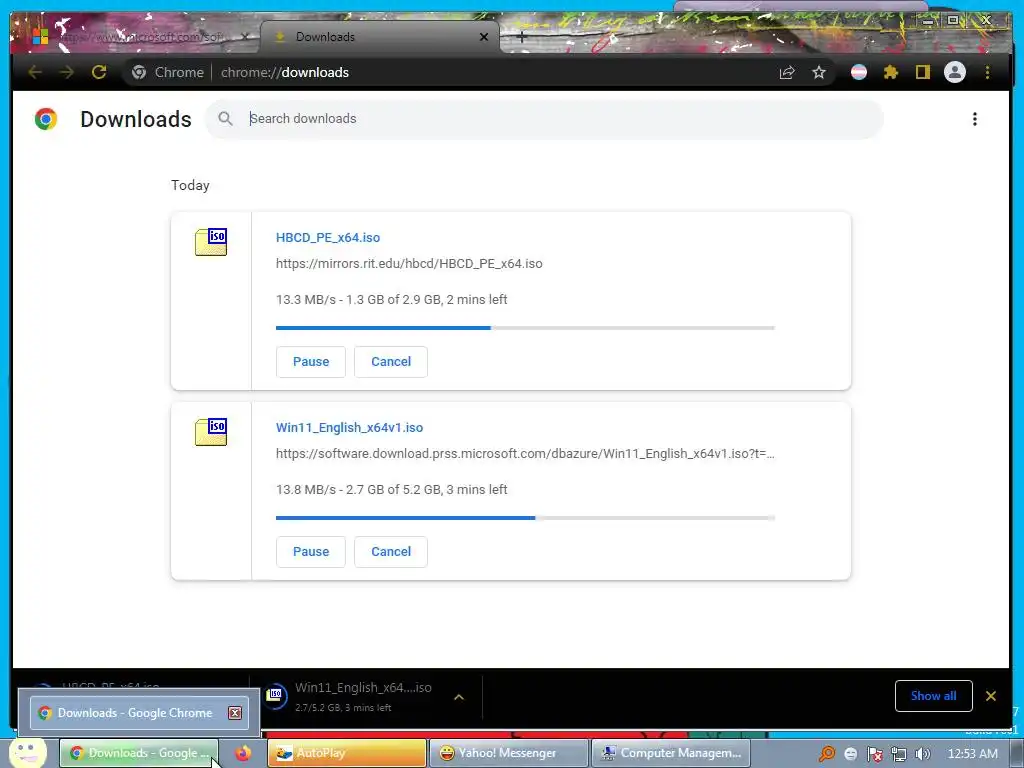Click the 12:53 AM taskbar clock
This screenshot has width=1024, height=768.
click(972, 754)
